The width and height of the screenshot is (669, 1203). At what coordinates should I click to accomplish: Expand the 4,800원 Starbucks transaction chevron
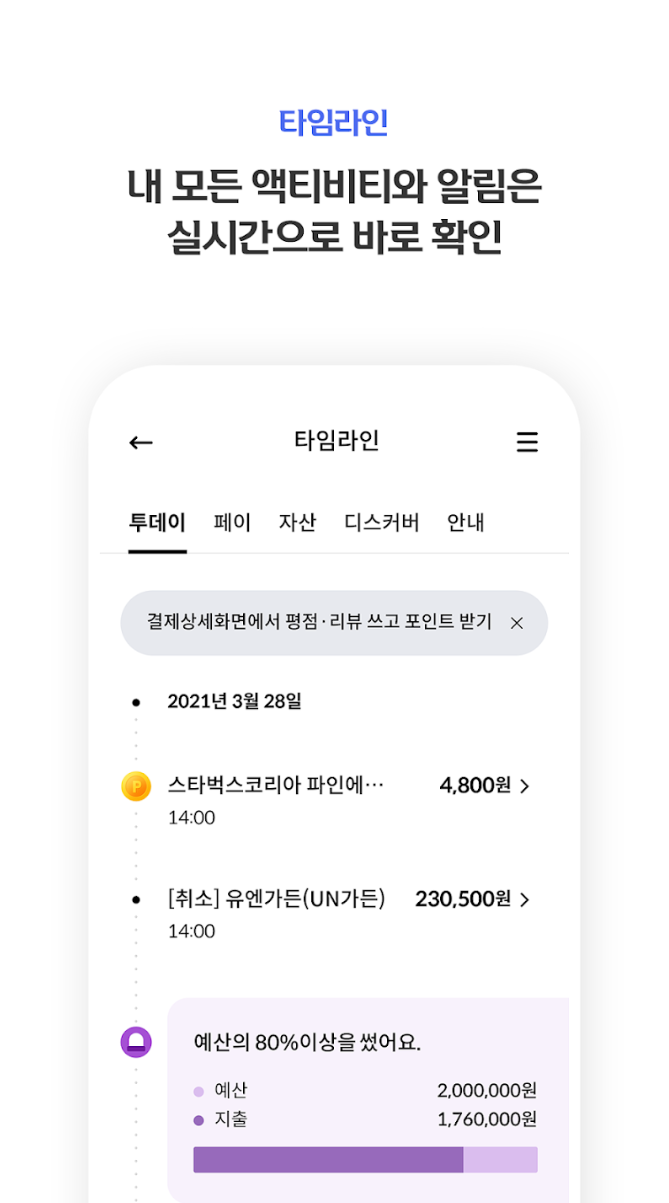click(525, 786)
